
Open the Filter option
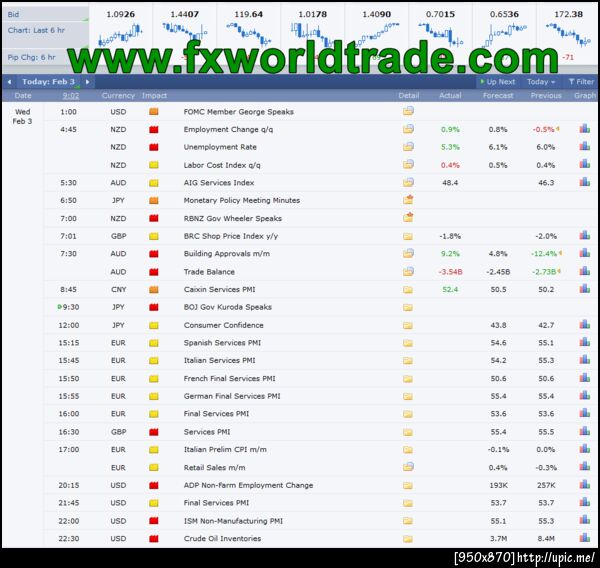click(x=581, y=82)
